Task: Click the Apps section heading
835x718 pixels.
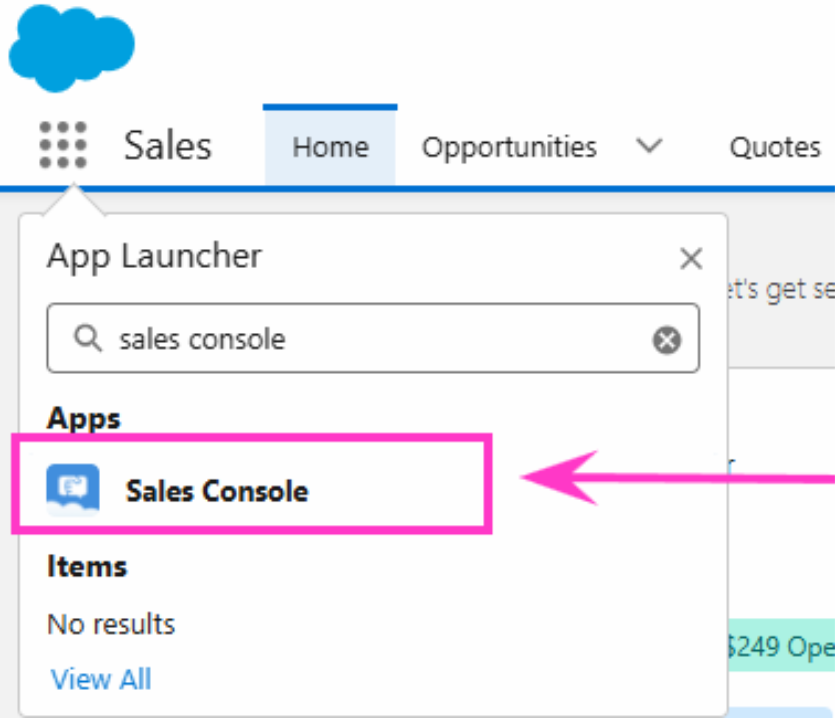Action: point(84,419)
